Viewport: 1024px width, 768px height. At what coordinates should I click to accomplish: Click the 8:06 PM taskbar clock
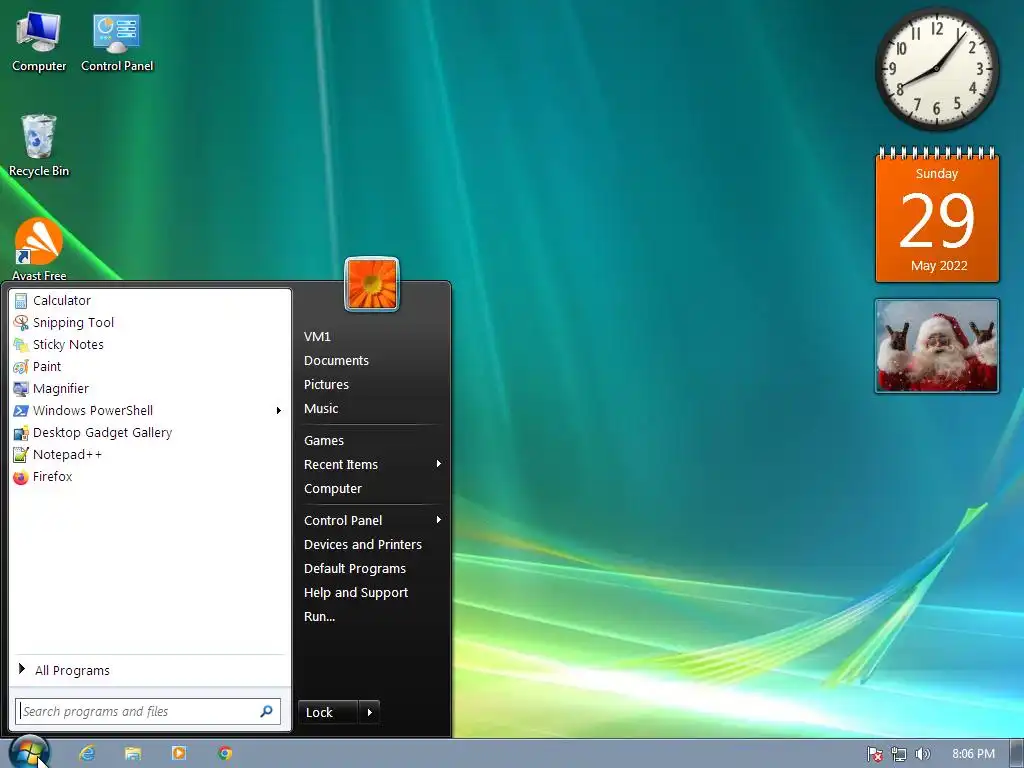pos(973,754)
